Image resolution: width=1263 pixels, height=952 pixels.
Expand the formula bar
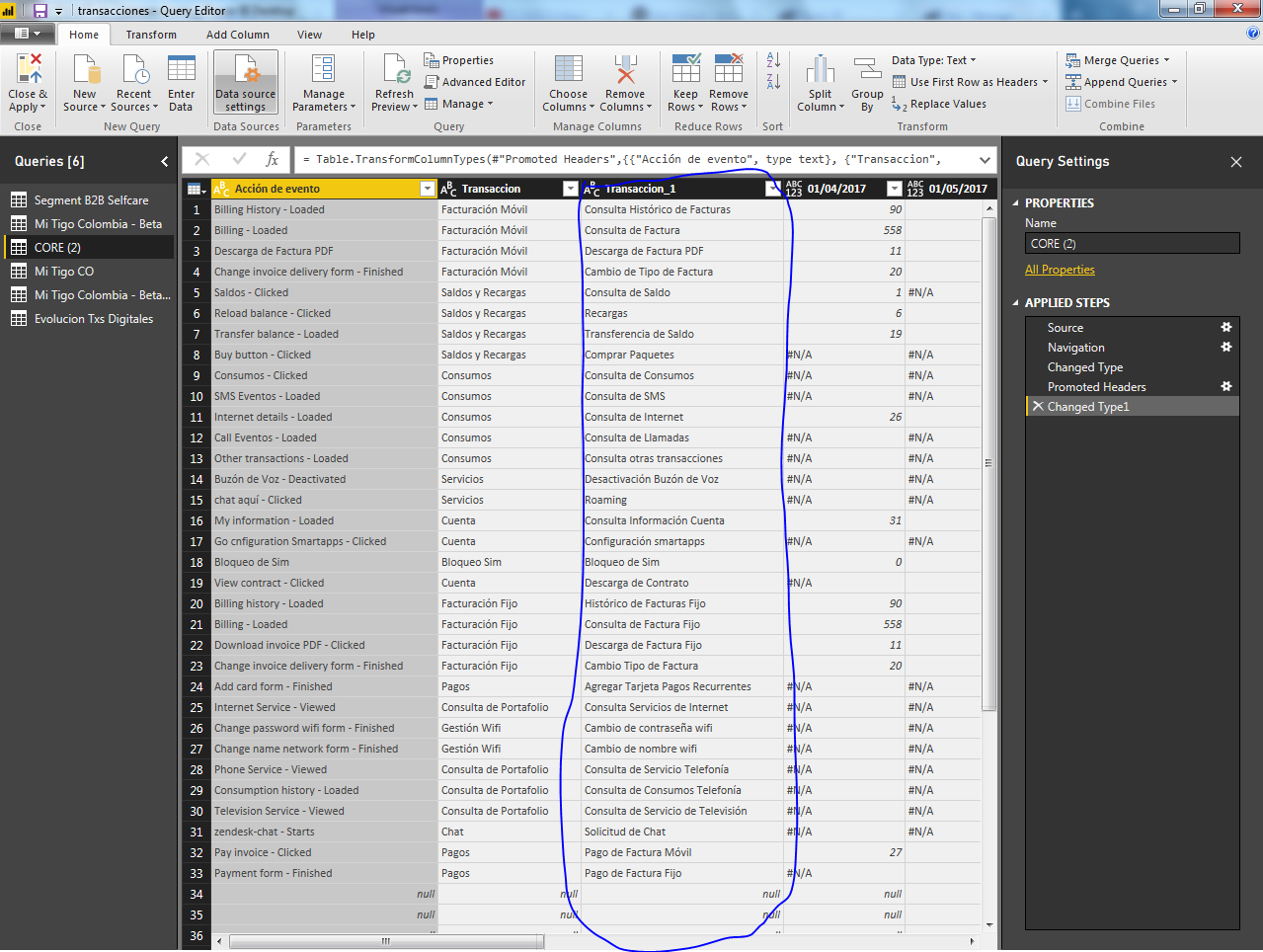pyautogui.click(x=985, y=160)
